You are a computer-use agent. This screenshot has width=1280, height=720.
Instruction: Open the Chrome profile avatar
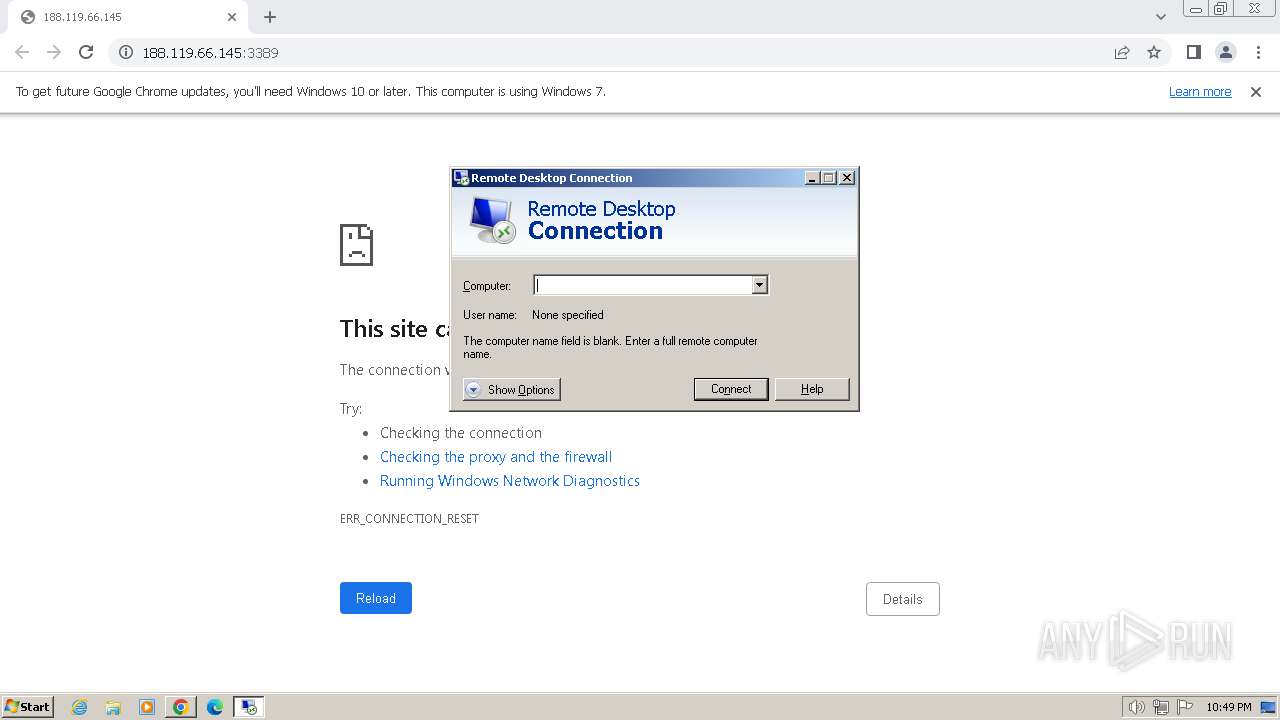(1226, 52)
